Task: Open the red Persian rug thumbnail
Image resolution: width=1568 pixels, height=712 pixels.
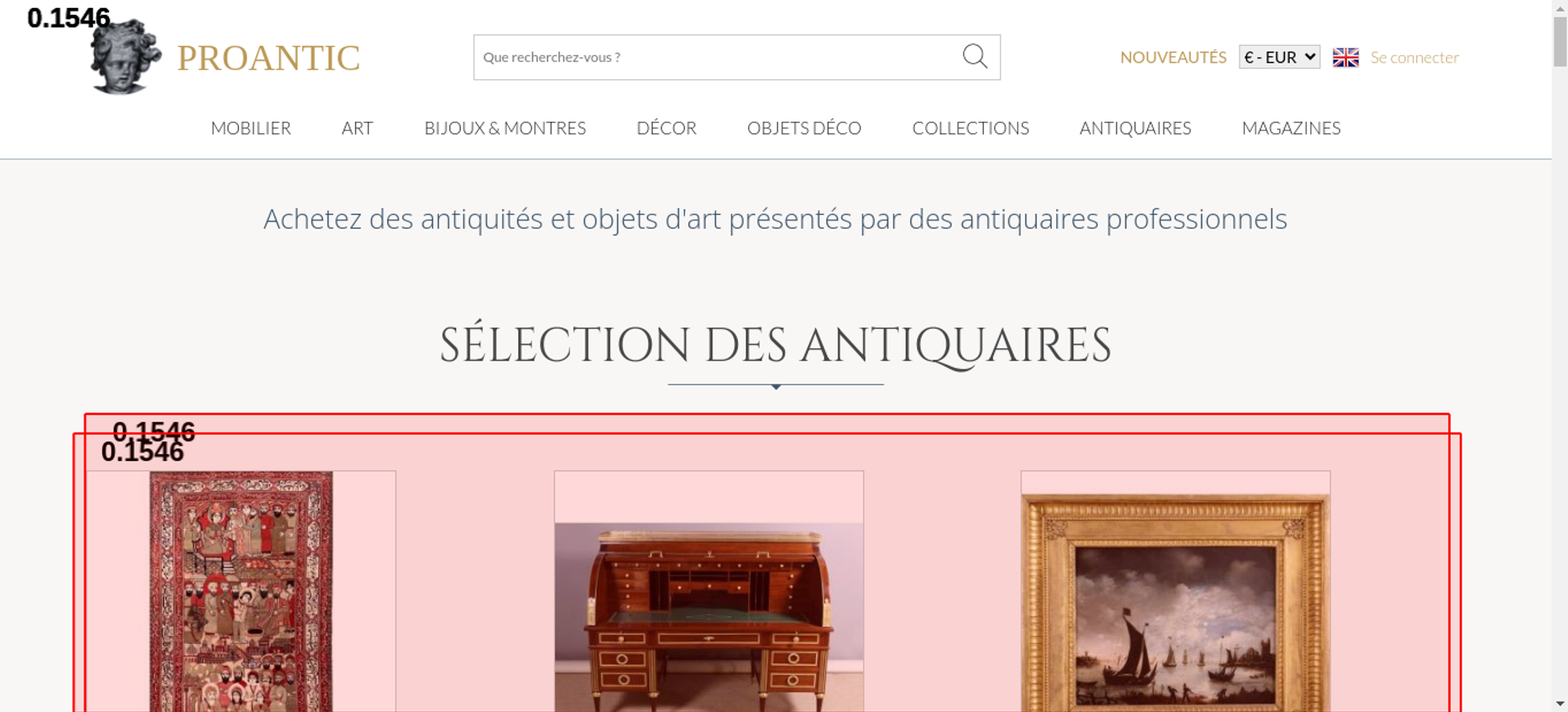Action: click(x=241, y=591)
